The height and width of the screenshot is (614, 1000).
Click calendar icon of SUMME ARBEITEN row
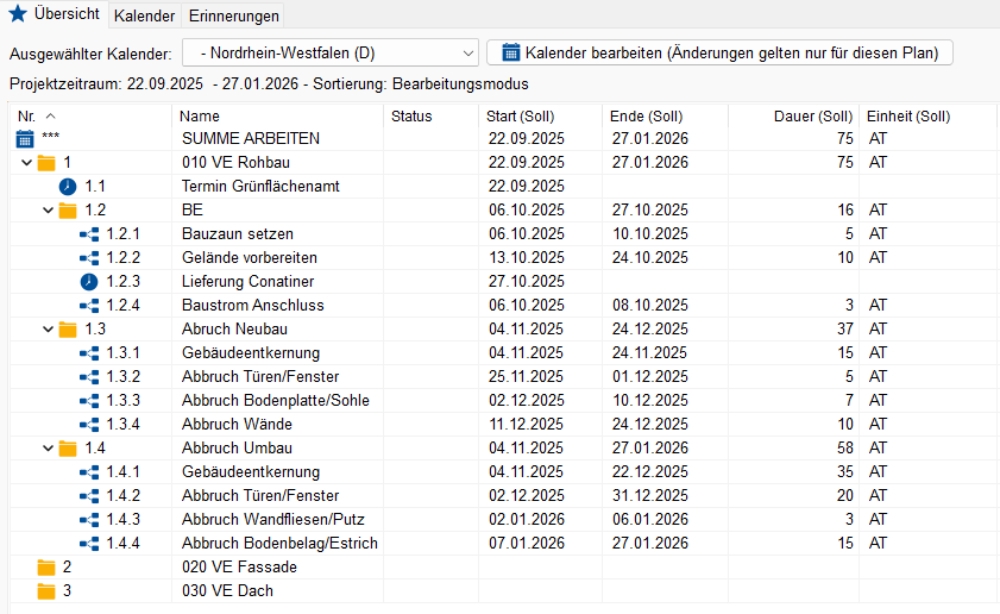coord(24,138)
